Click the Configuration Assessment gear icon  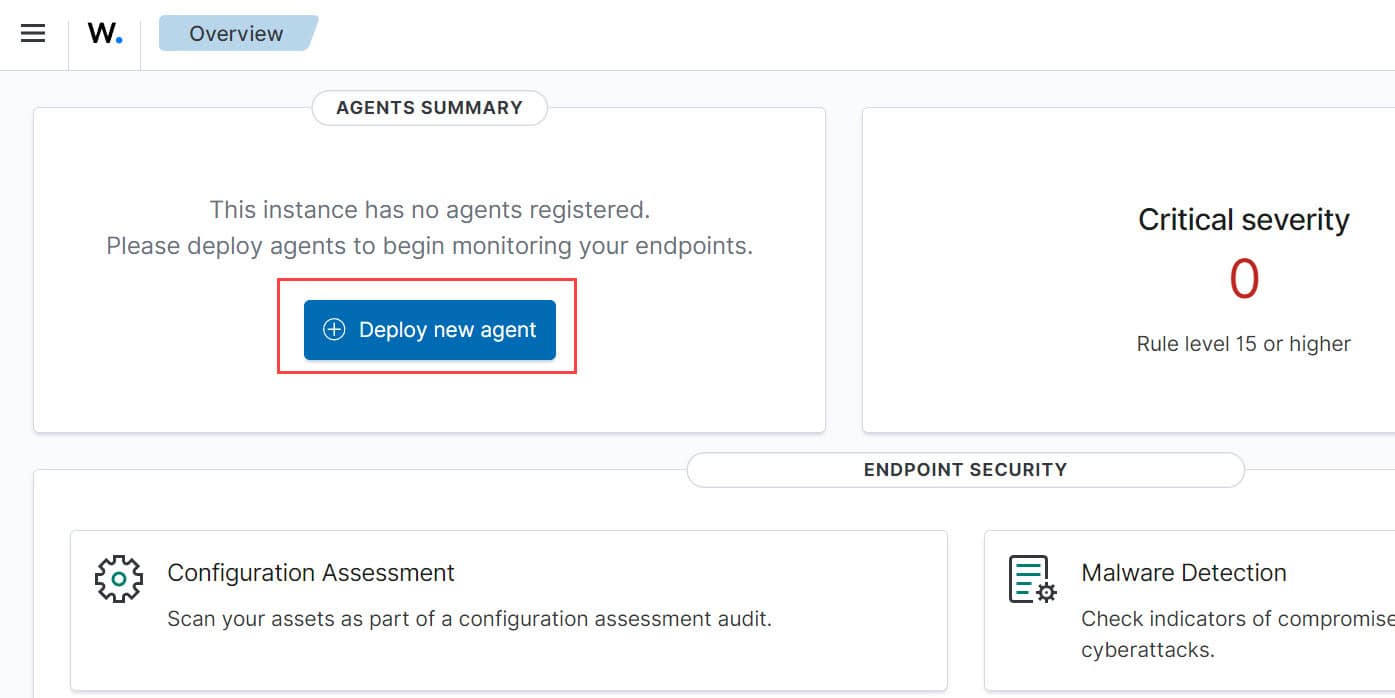119,578
